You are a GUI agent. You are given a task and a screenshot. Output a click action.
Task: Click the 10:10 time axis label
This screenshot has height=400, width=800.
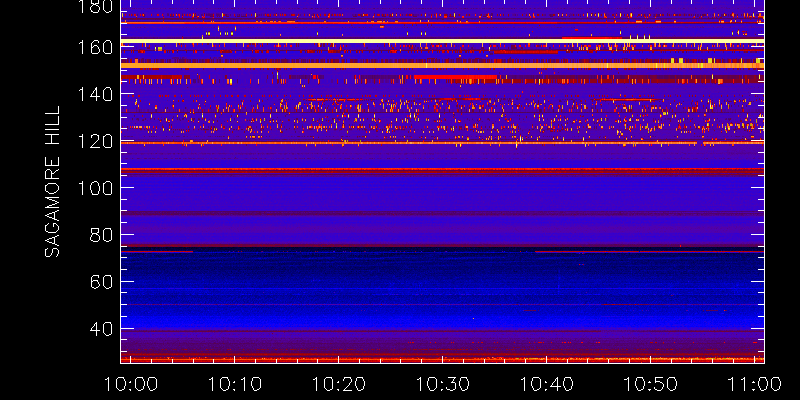pyautogui.click(x=234, y=384)
